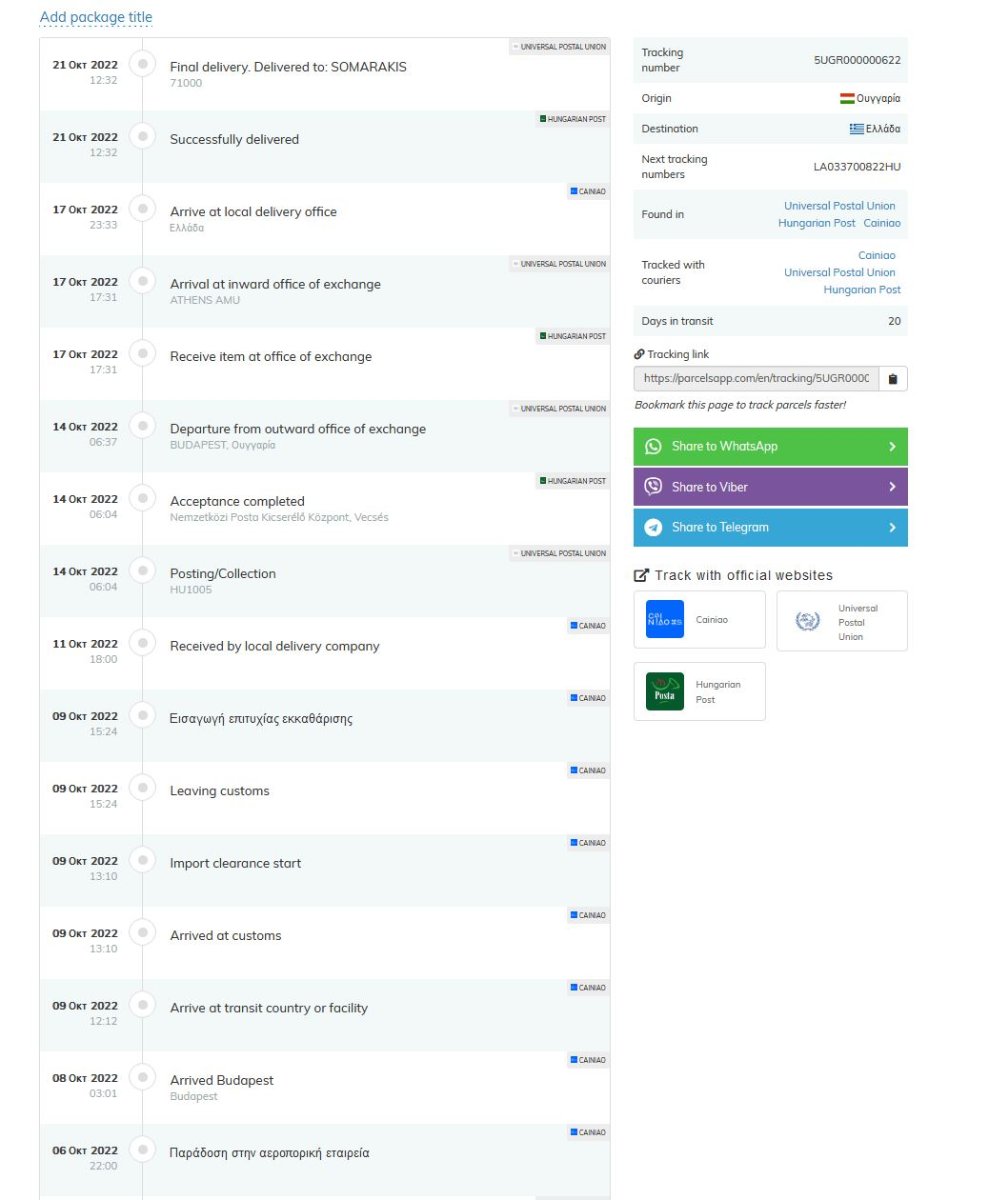Viewport: 989px width, 1200px height.
Task: Open Universal Postal Union in Found in
Action: [x=840, y=206]
